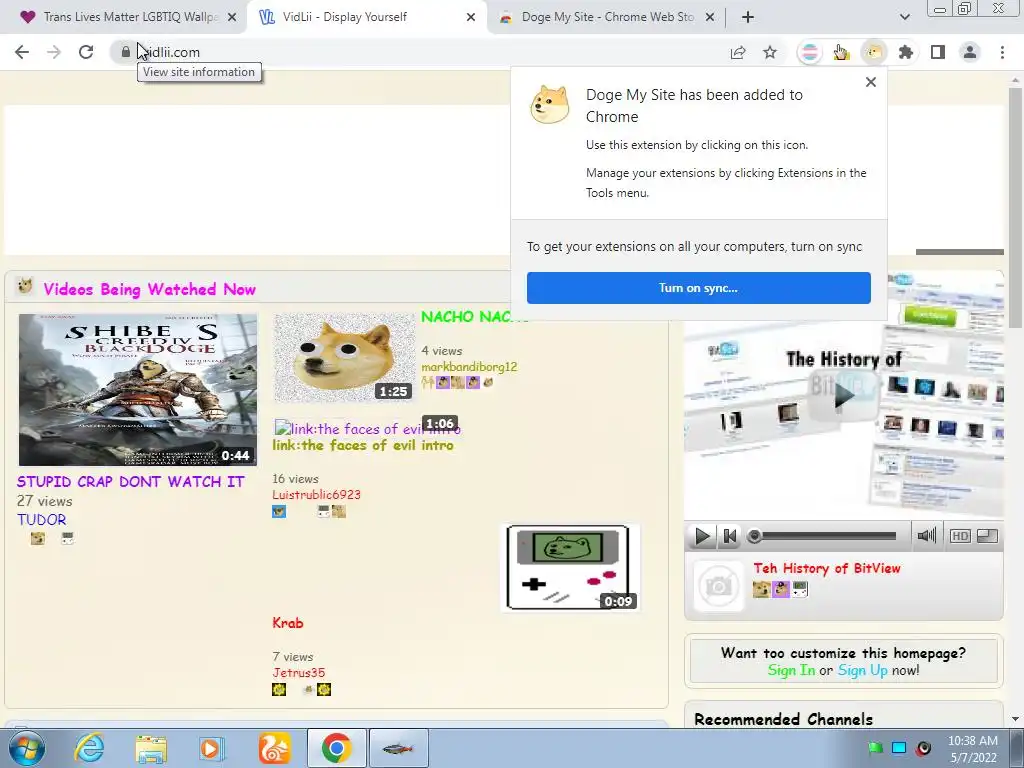Open the Doge My Site extension icon
Screen dimensions: 1024x768
pos(873,52)
